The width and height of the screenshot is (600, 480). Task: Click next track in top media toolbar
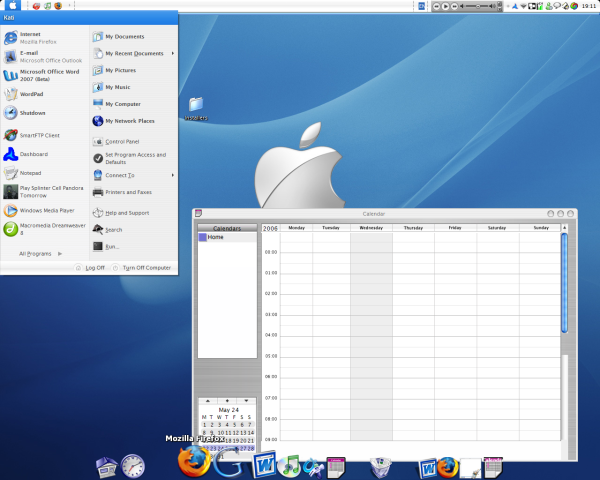tap(454, 6)
